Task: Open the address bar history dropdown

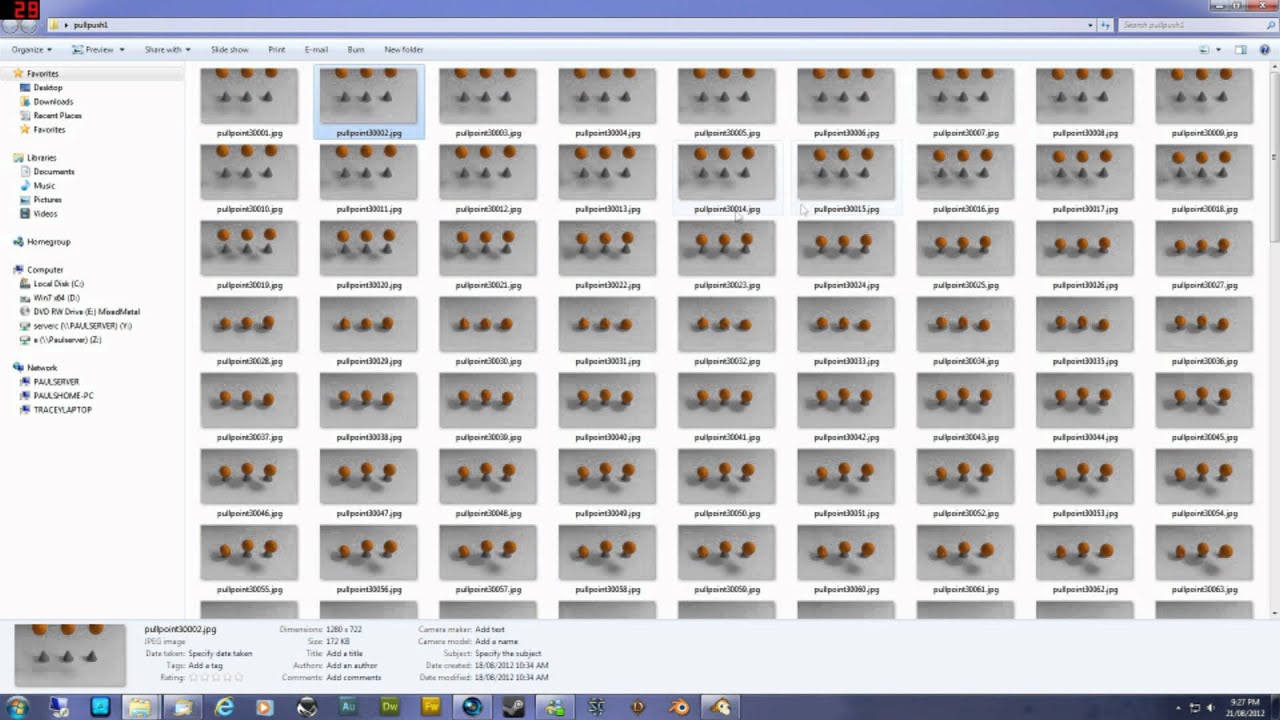Action: tap(1091, 24)
